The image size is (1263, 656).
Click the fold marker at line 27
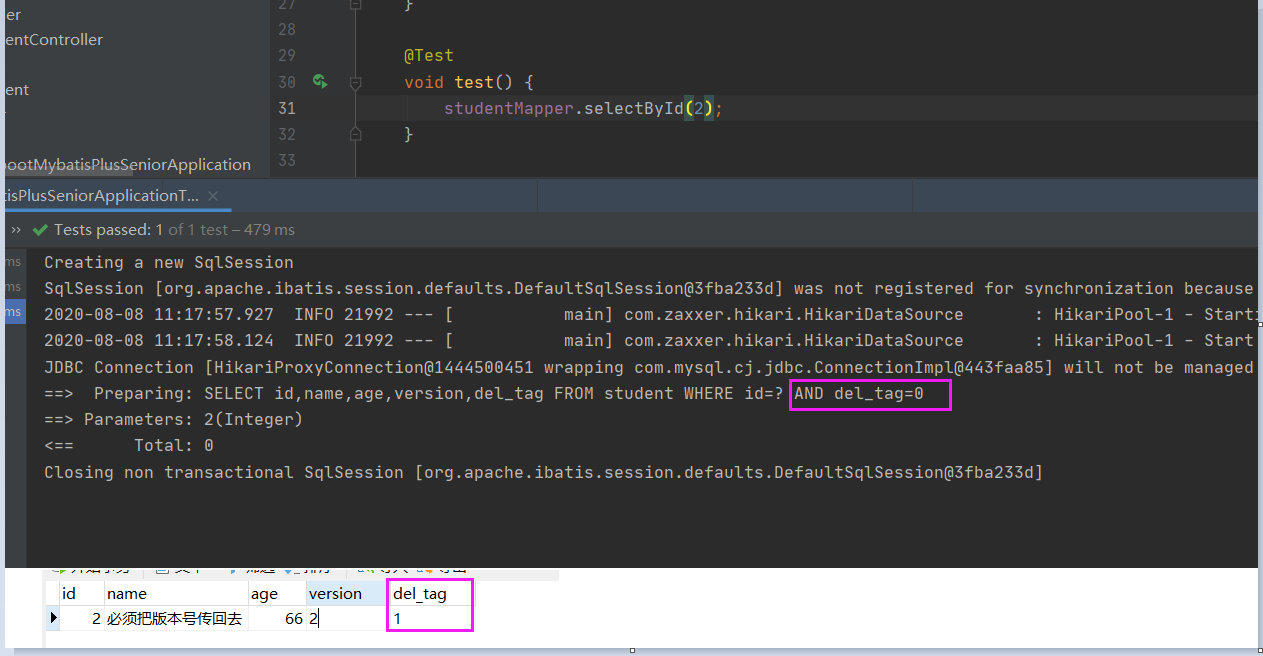[355, 5]
